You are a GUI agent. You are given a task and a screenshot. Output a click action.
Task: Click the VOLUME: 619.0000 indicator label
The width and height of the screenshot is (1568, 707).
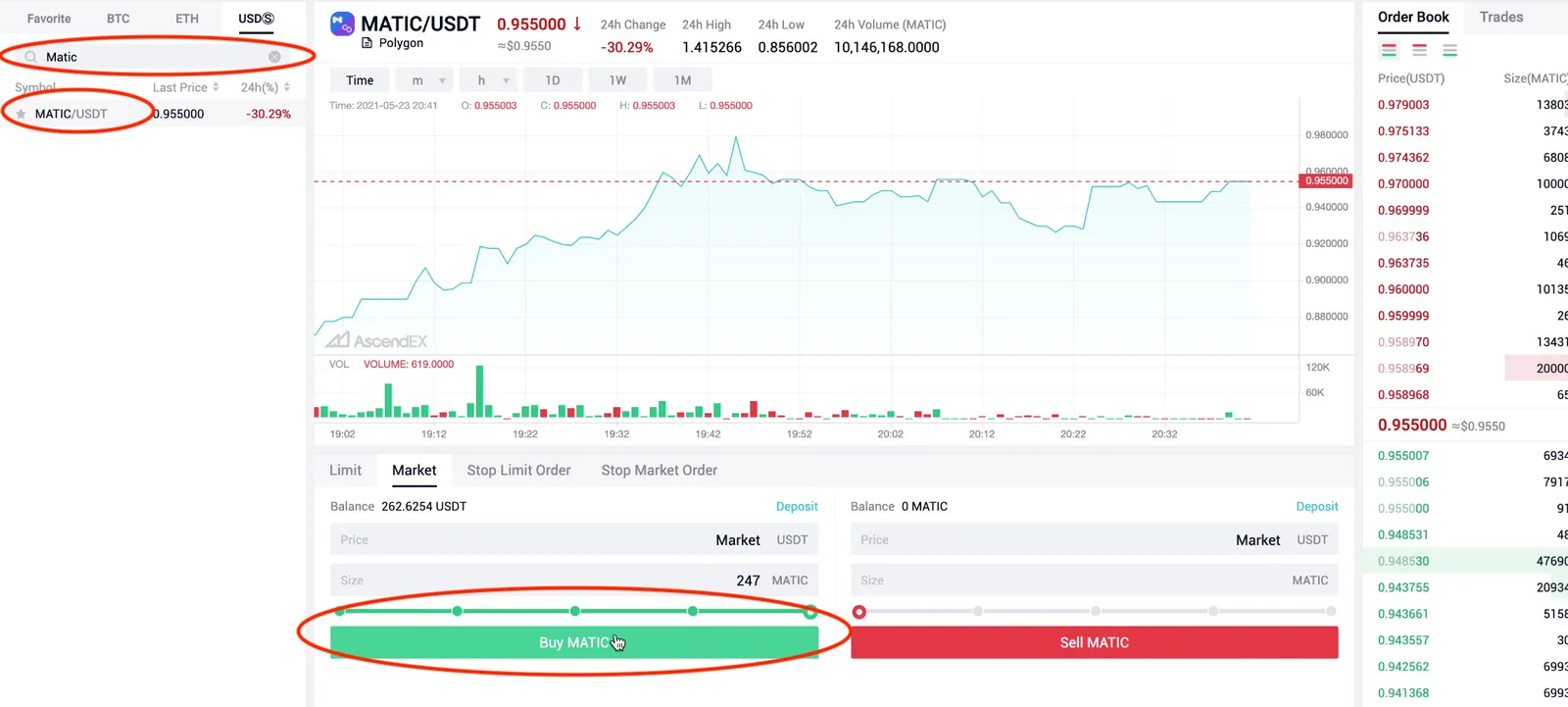point(409,364)
